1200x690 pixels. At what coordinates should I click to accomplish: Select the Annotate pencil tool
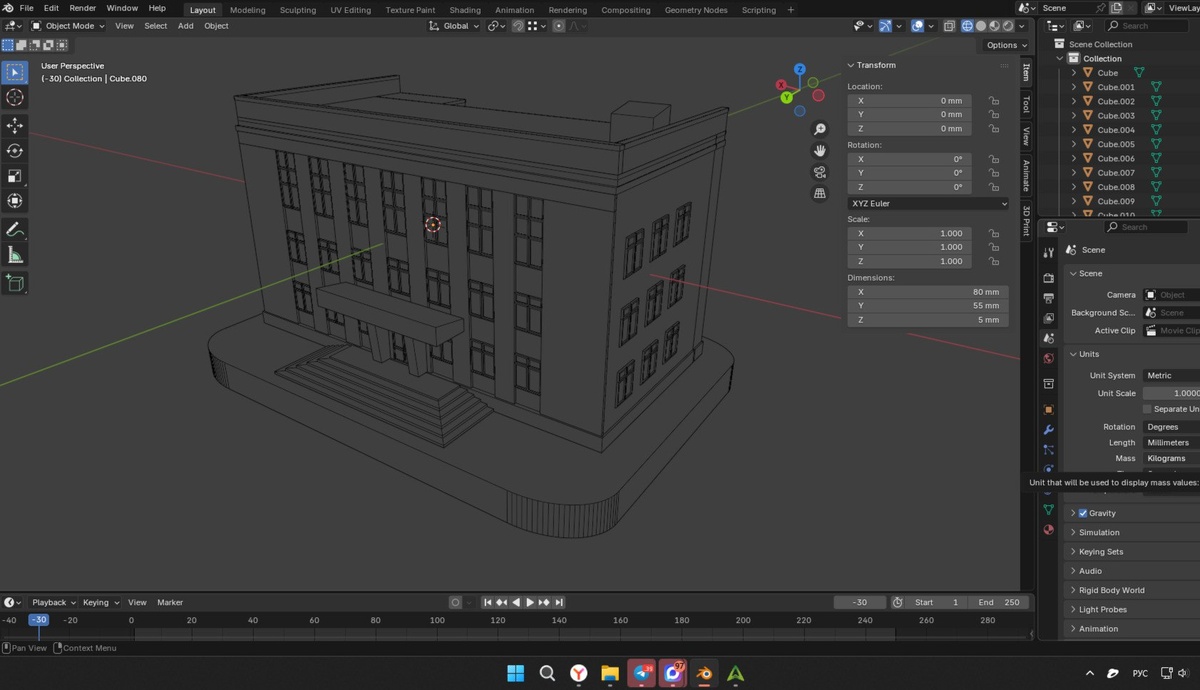[x=15, y=230]
